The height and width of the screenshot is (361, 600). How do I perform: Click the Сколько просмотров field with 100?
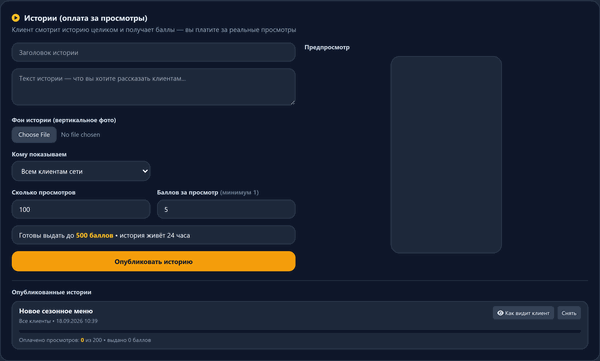[x=81, y=209]
